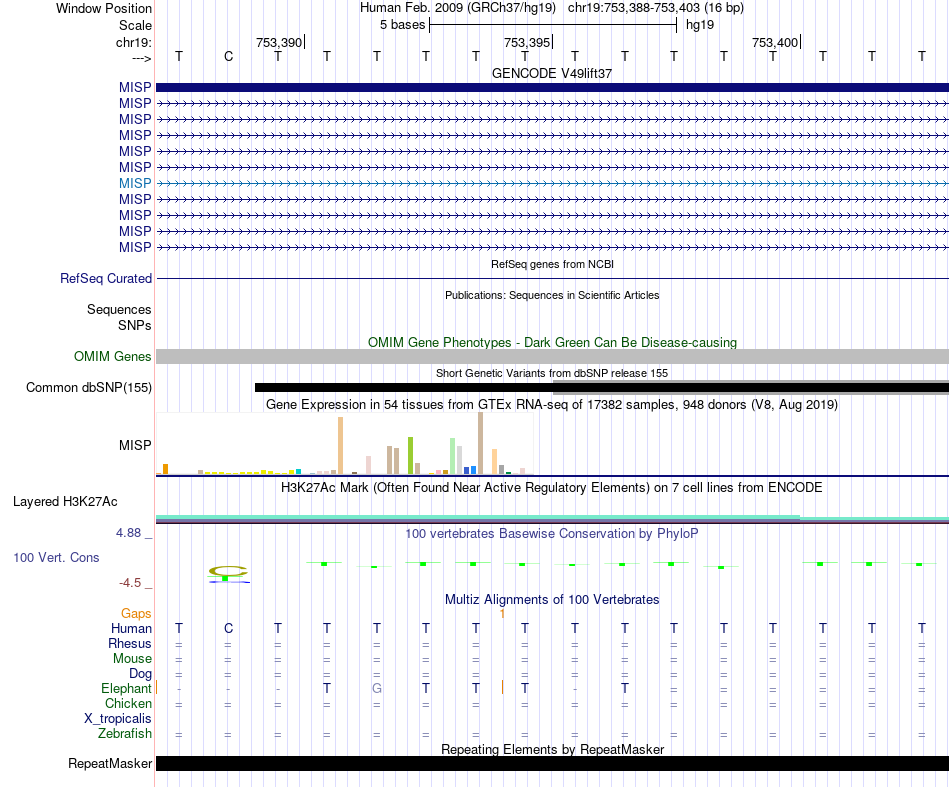Open '100 vertebrates Basewise Conservation by PhyloP' title
Viewport: 950px width, 787px height.
[552, 534]
